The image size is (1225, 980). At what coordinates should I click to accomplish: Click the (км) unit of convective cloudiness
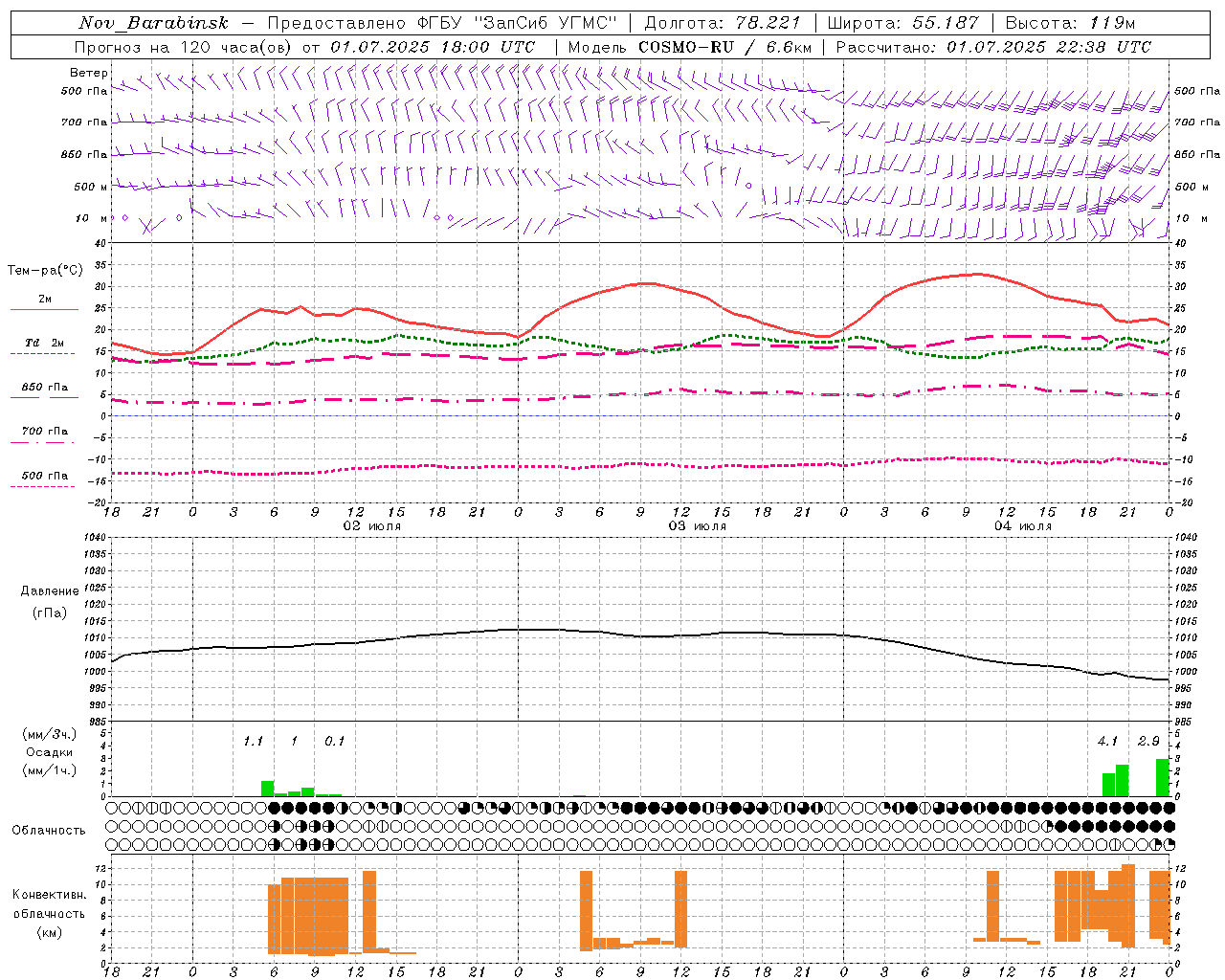tap(49, 932)
